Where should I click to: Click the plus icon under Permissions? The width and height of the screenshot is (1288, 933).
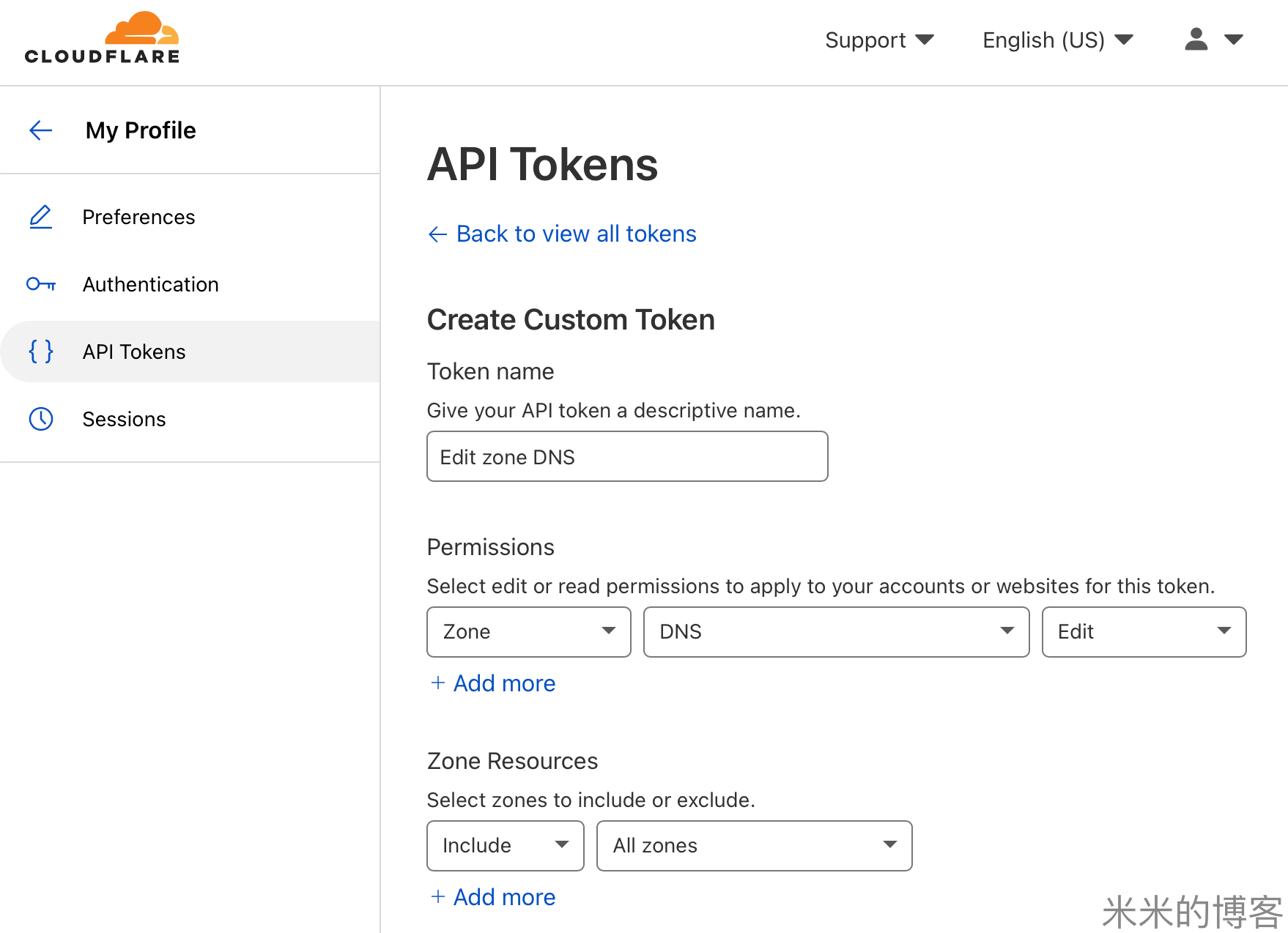pyautogui.click(x=437, y=683)
